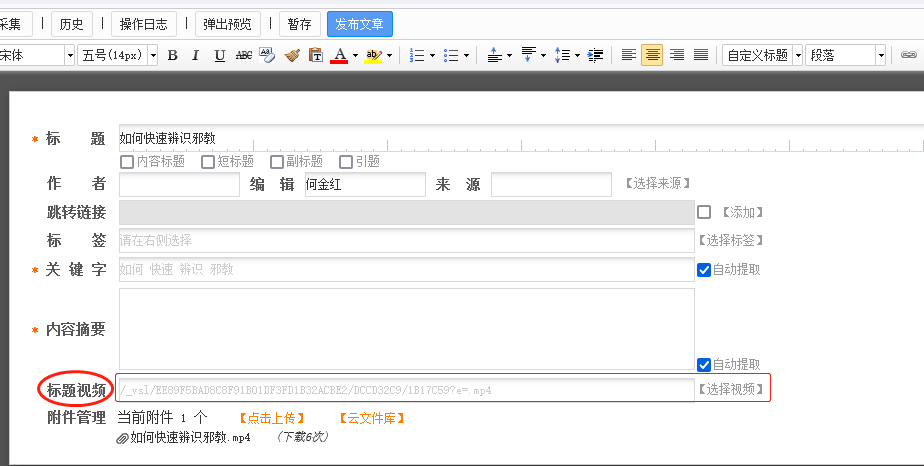Image resolution: width=924 pixels, height=466 pixels.
Task: Center-align the paragraph
Action: [653, 55]
